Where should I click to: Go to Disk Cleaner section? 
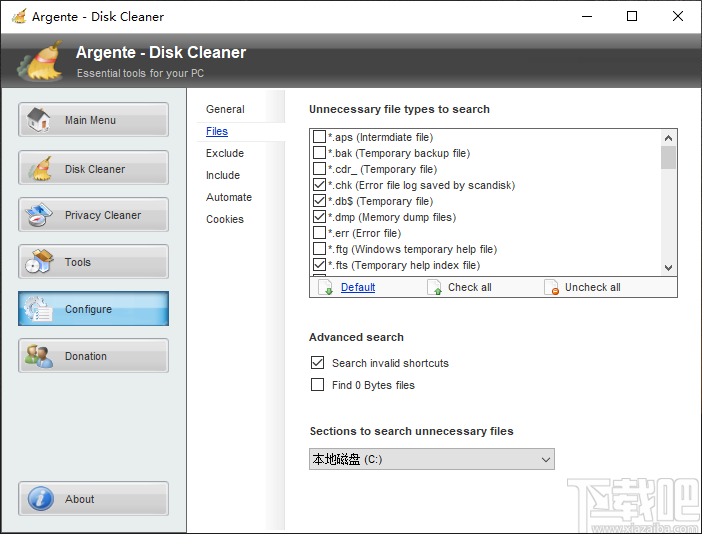pos(94,168)
